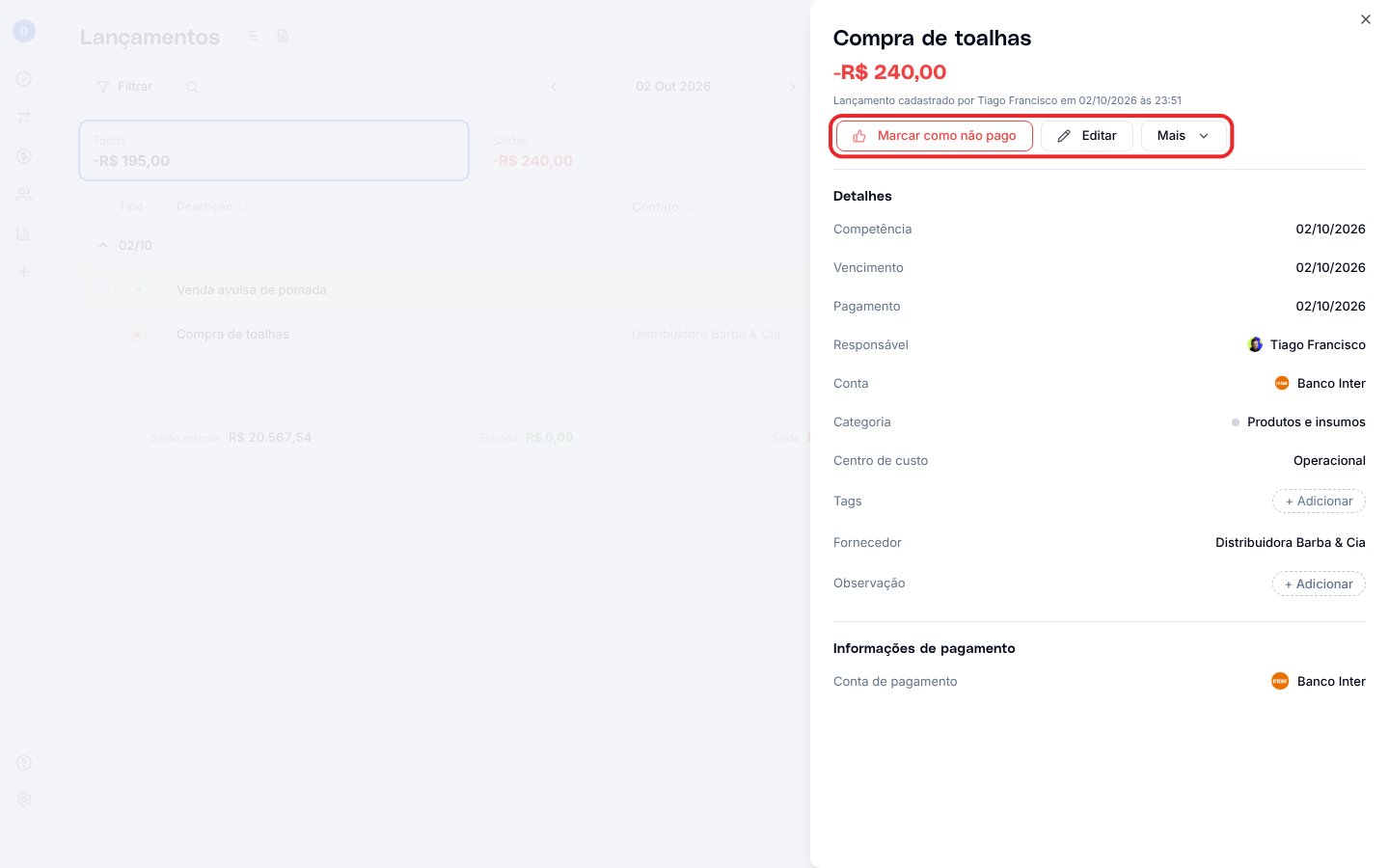Go to next date with right chevron
The height and width of the screenshot is (868, 1389).
tap(793, 87)
